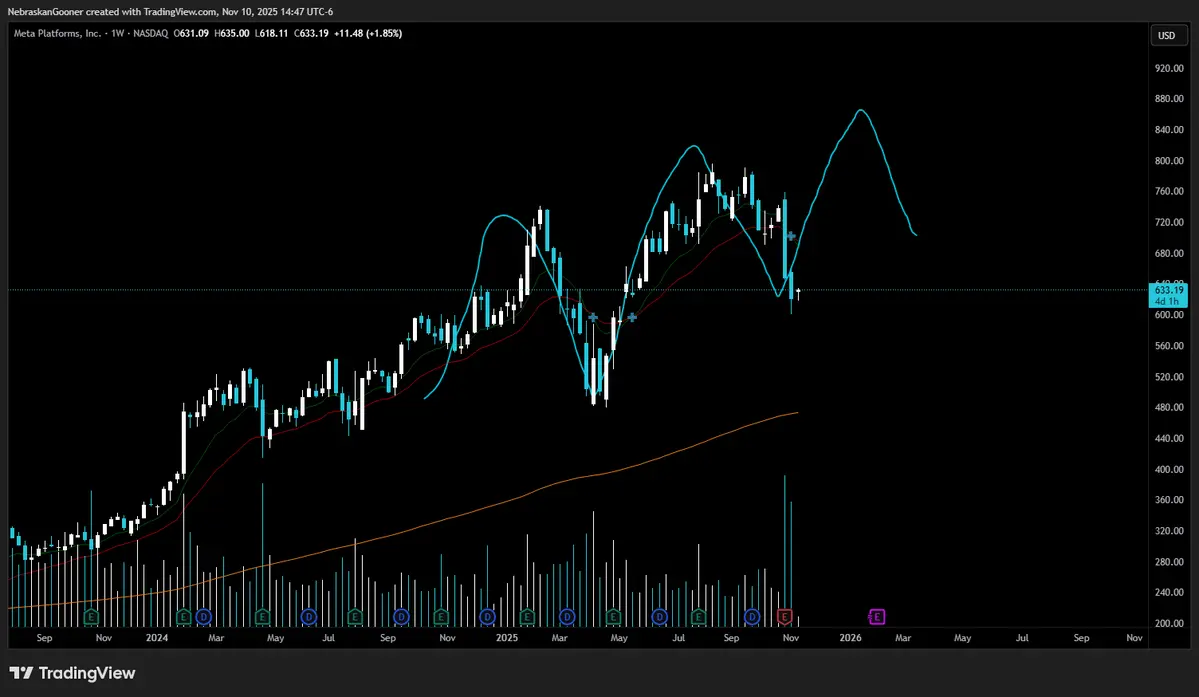Click the February 2024 blue dividend marker
Image resolution: width=1199 pixels, height=697 pixels.
(x=203, y=616)
